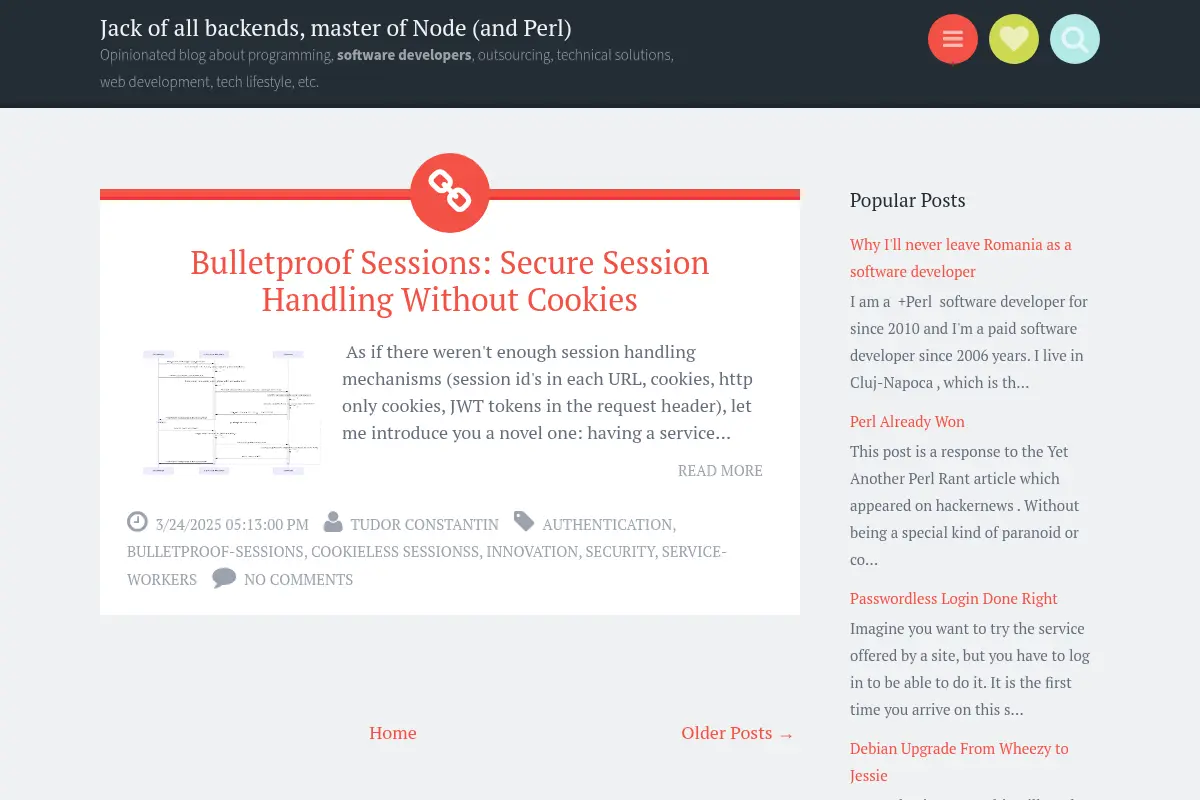
Task: Open the sequence diagram thumbnail
Action: pos(232,412)
